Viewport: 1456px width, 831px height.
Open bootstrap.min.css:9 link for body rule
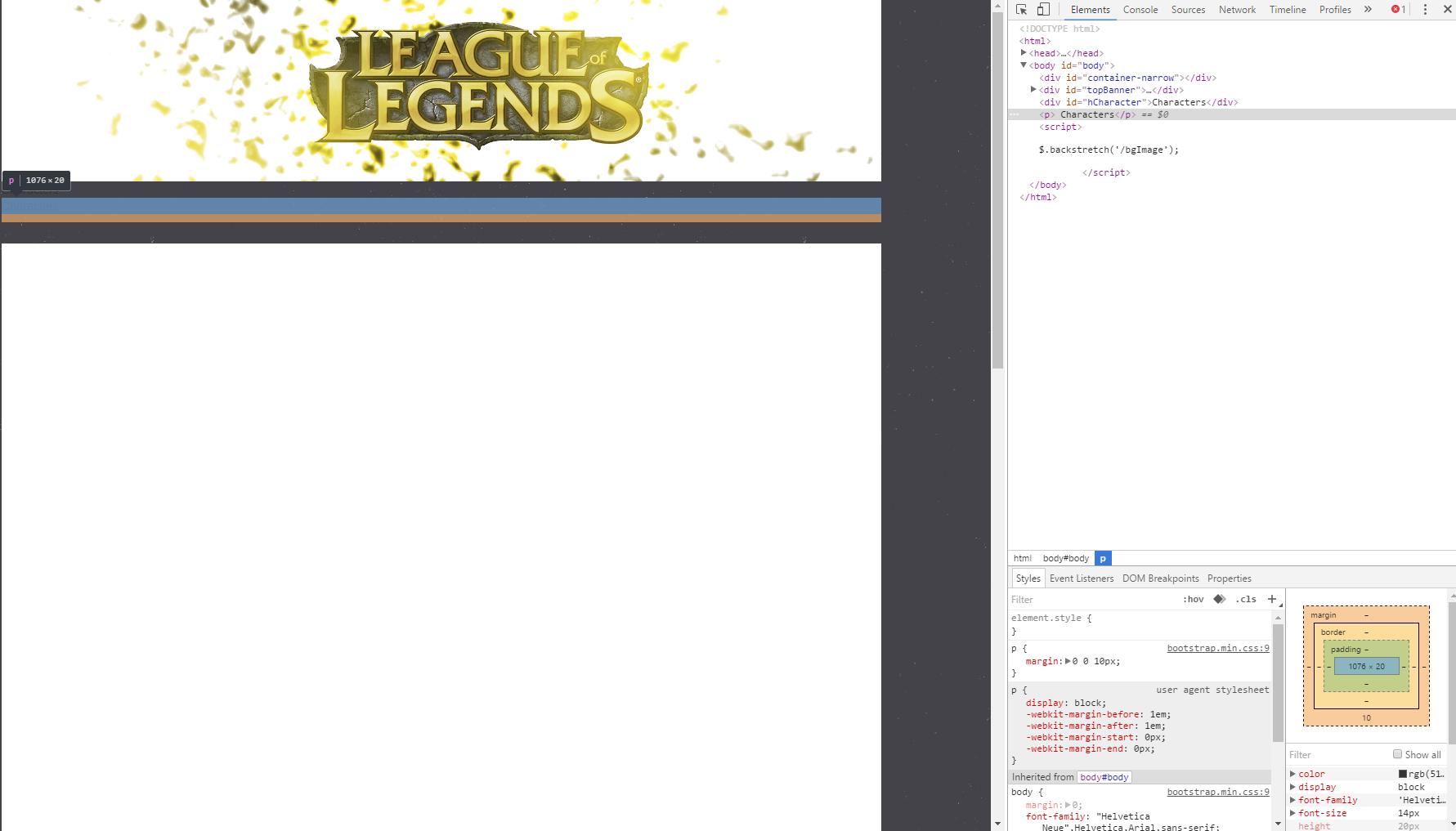pos(1218,792)
